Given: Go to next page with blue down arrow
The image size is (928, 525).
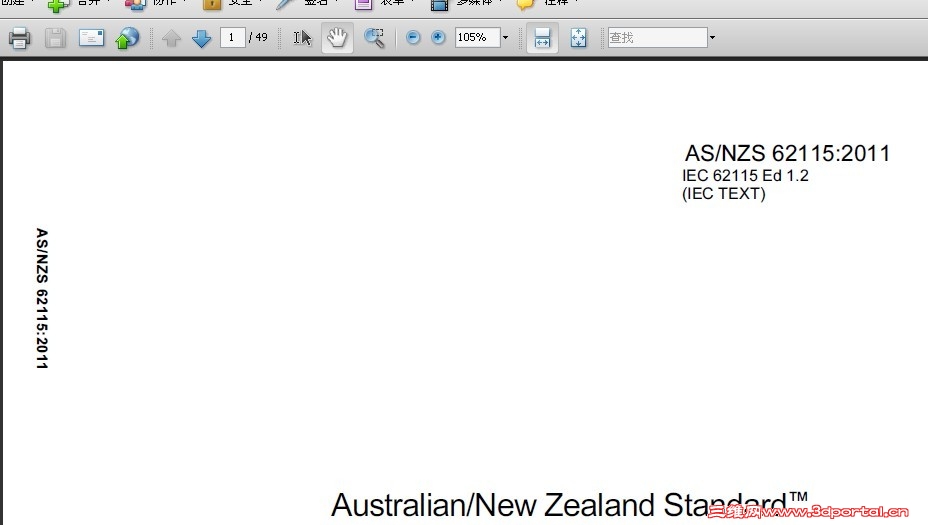Looking at the screenshot, I should (x=202, y=38).
